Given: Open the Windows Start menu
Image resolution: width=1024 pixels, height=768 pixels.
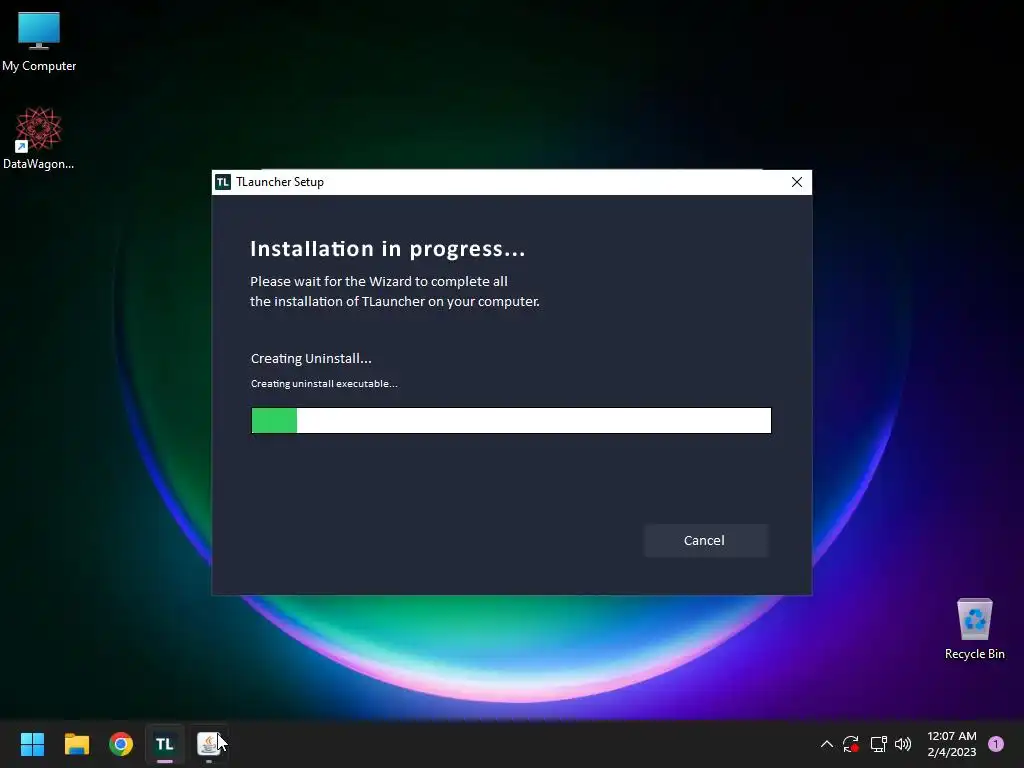Looking at the screenshot, I should [32, 744].
